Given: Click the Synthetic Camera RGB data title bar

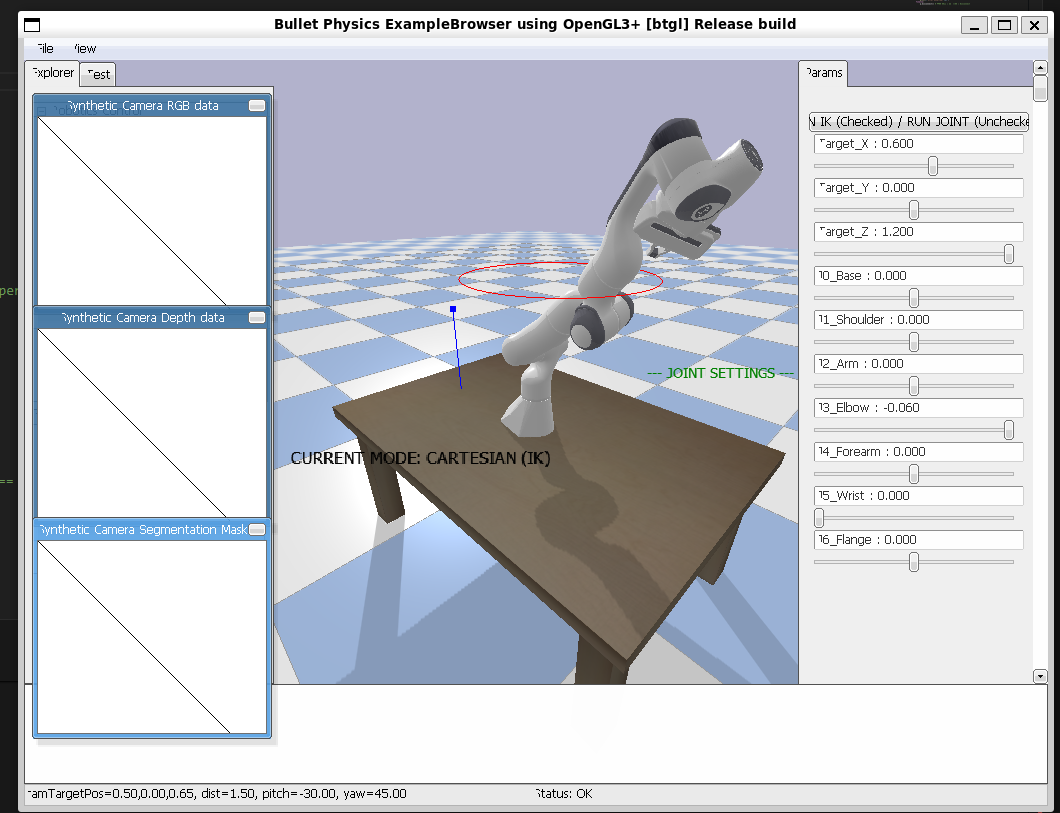Looking at the screenshot, I should (141, 105).
